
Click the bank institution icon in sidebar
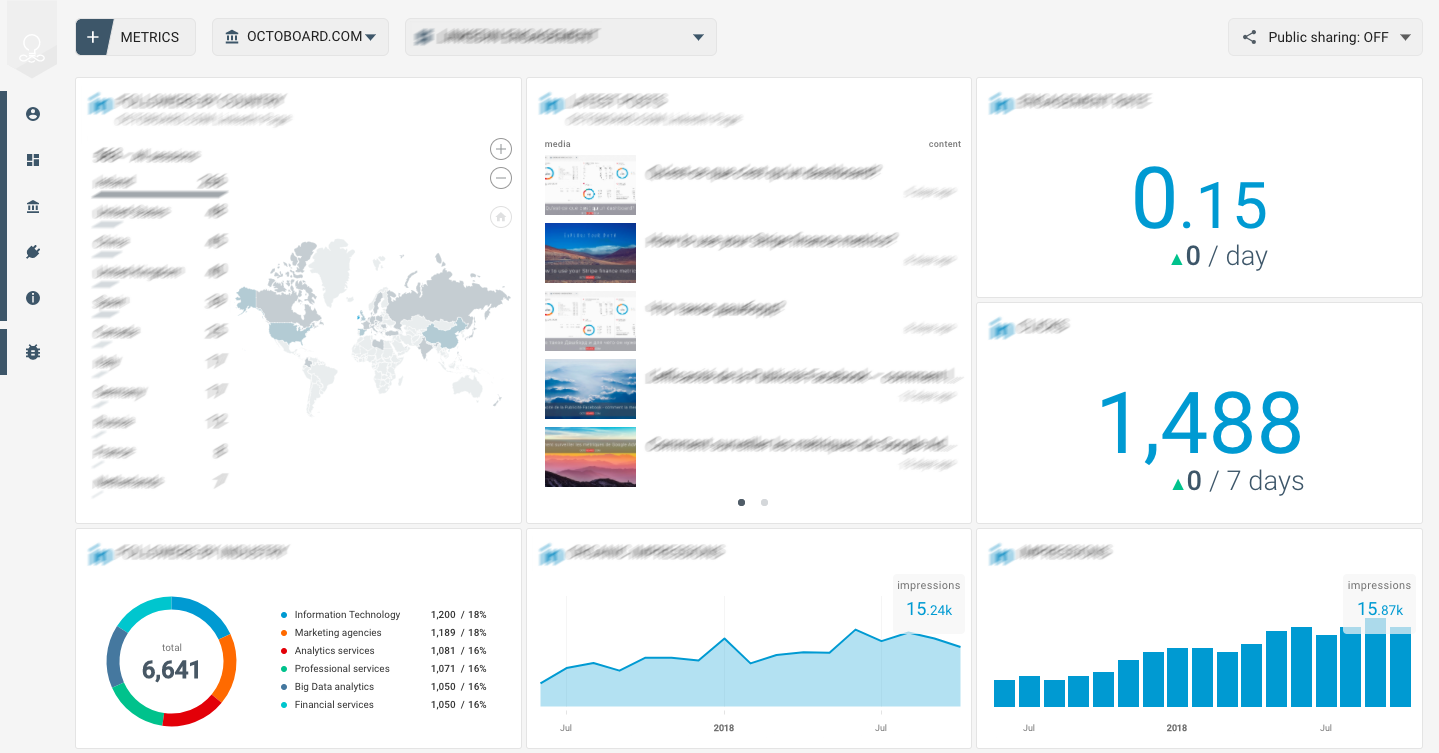(x=32, y=206)
